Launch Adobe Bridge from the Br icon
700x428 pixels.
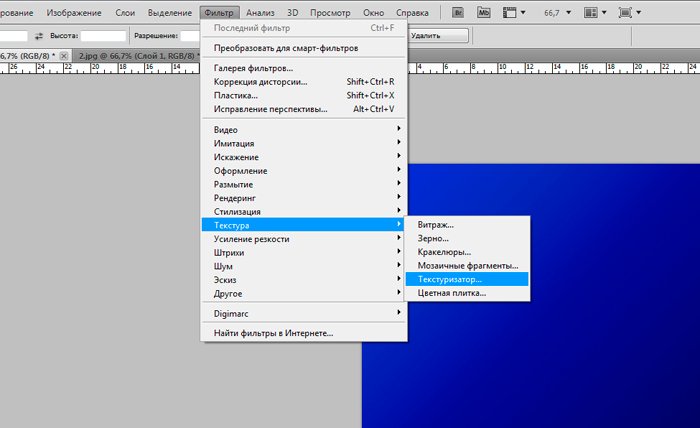coord(459,13)
